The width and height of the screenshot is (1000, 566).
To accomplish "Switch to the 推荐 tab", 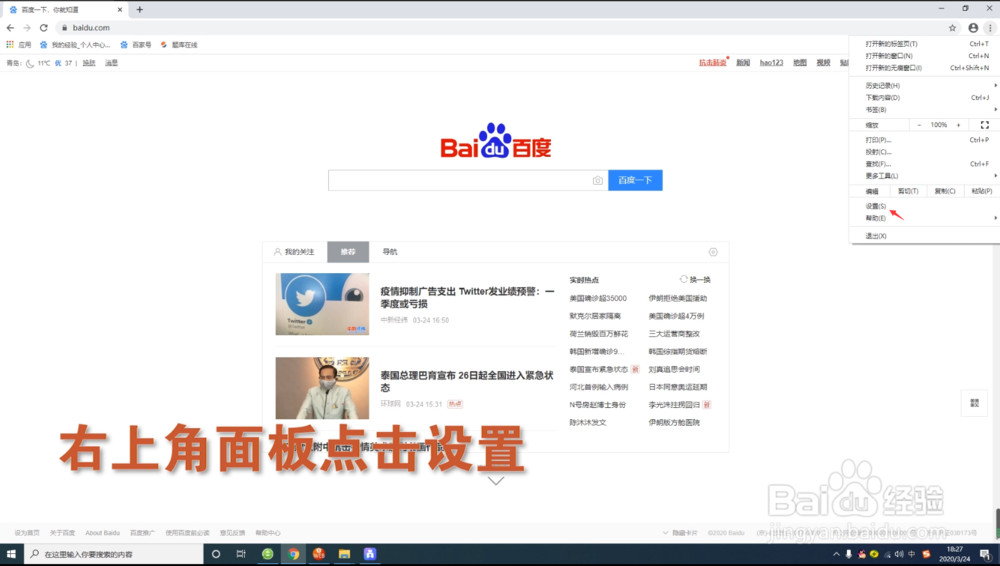I will coord(348,252).
